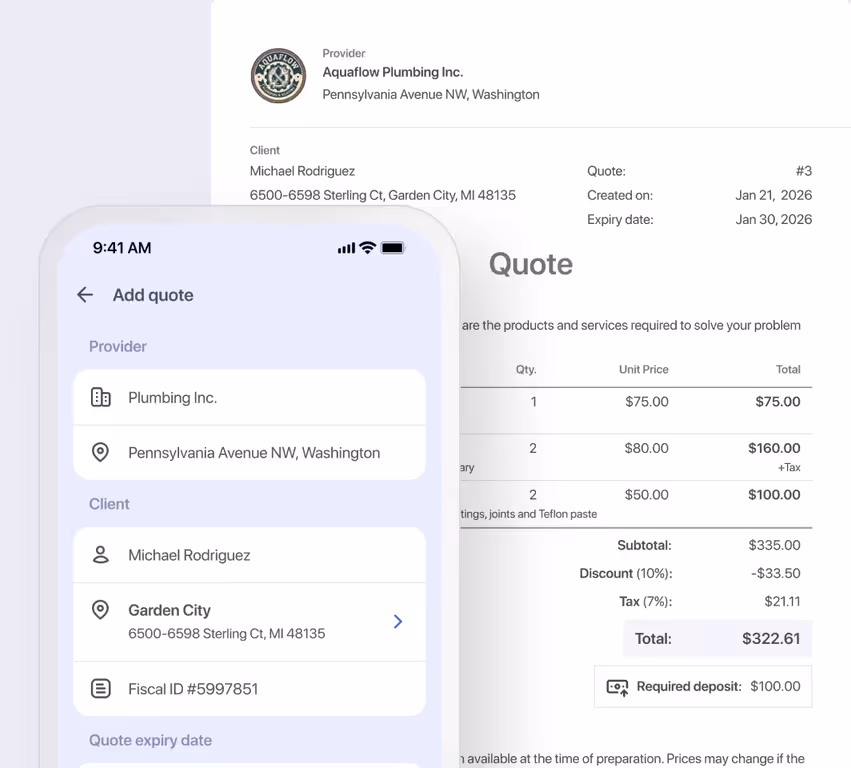
Task: Click the document icon beside Fiscal ID
Action: click(x=100, y=689)
